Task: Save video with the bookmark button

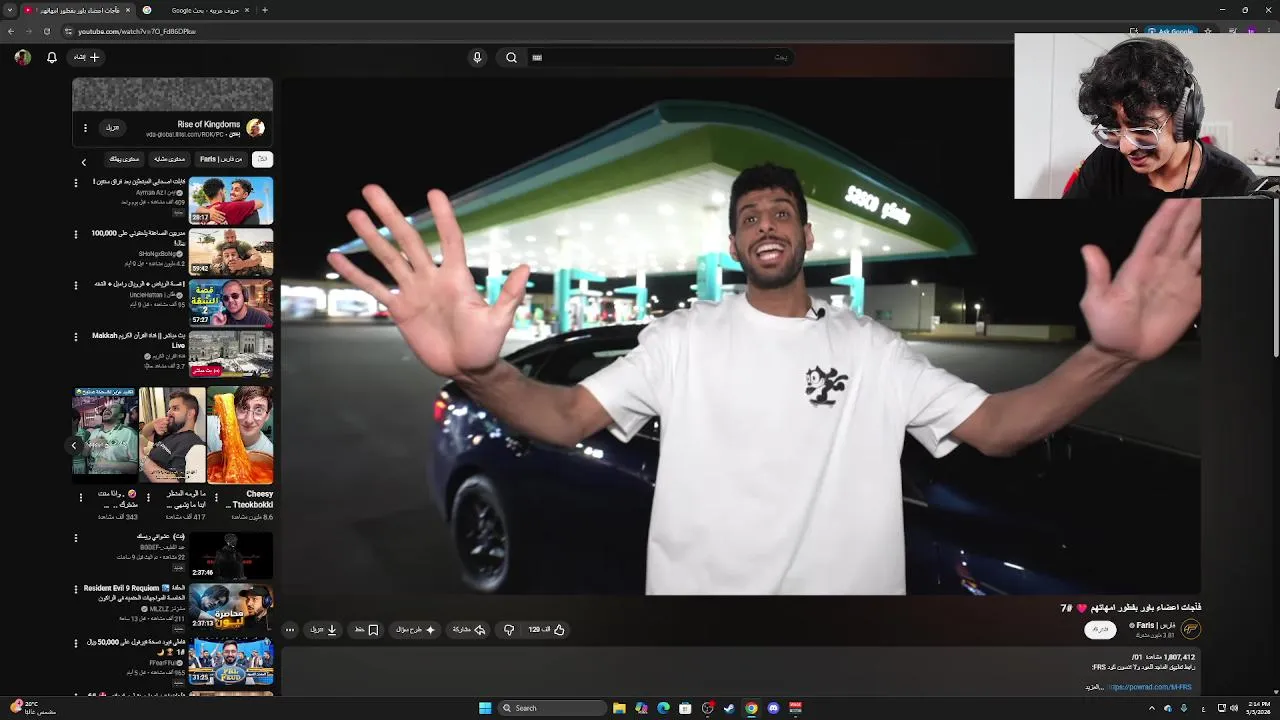Action: (367, 630)
